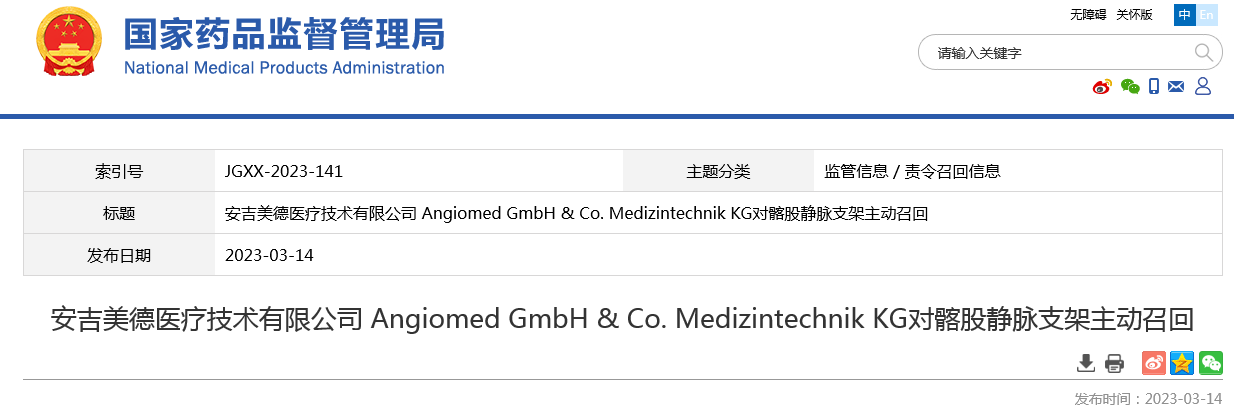The width and height of the screenshot is (1234, 415).
Task: Switch to 关怀版 care version
Action: 1134,15
